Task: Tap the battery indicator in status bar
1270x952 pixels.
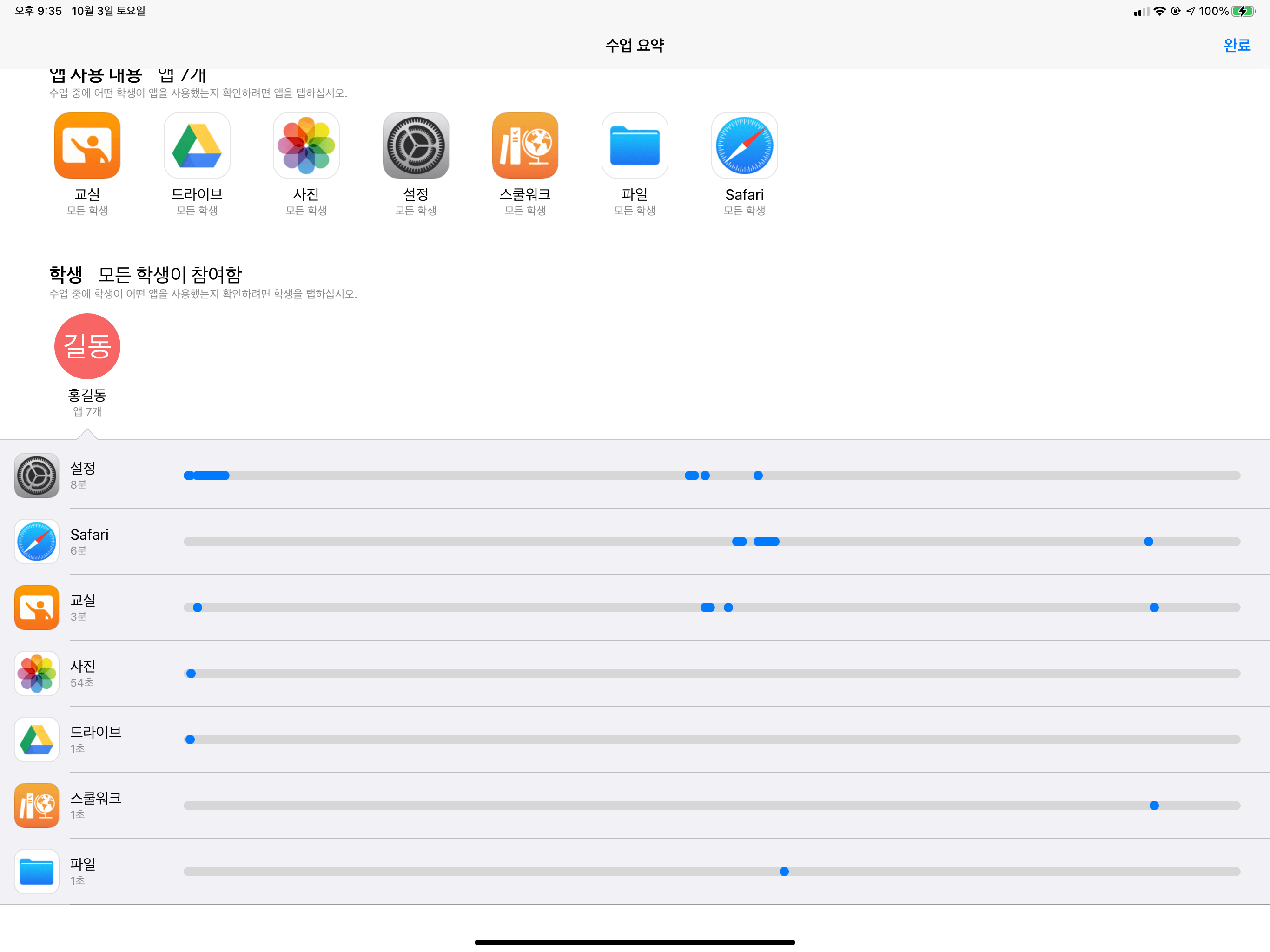Action: pyautogui.click(x=1243, y=11)
